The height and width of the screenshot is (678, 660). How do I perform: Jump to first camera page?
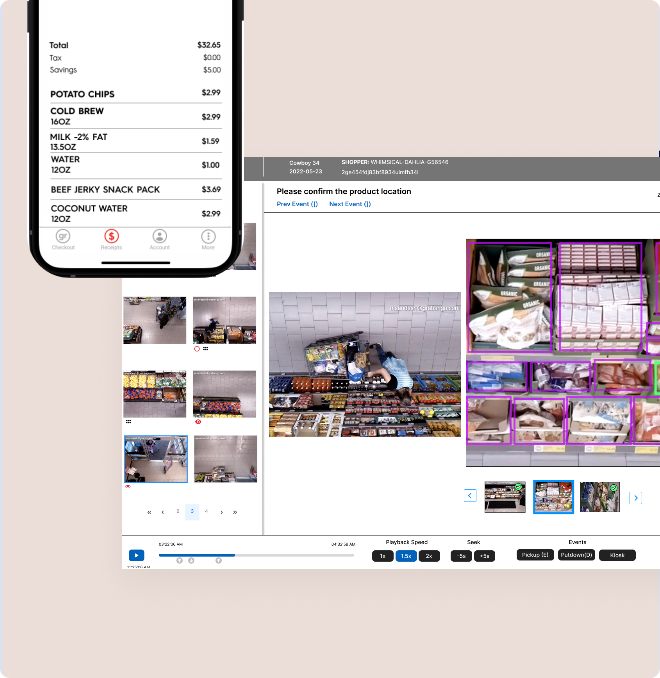tap(150, 512)
